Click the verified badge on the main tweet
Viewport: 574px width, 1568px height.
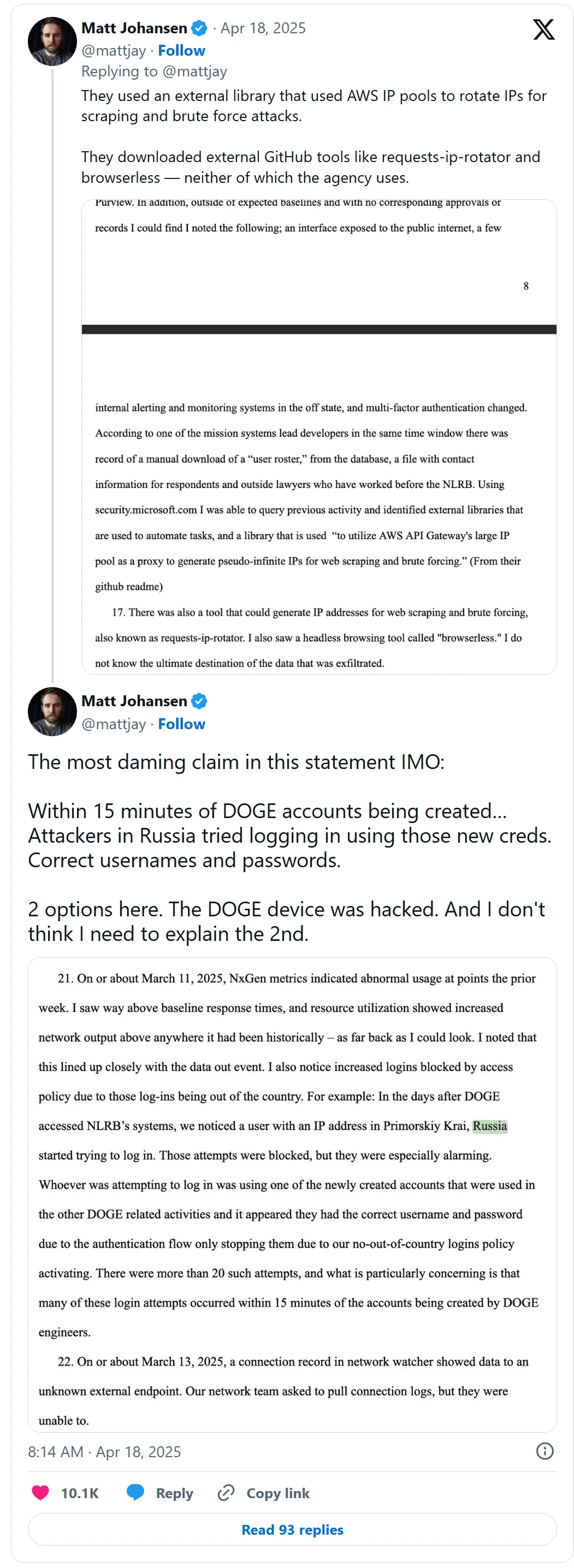[x=199, y=701]
